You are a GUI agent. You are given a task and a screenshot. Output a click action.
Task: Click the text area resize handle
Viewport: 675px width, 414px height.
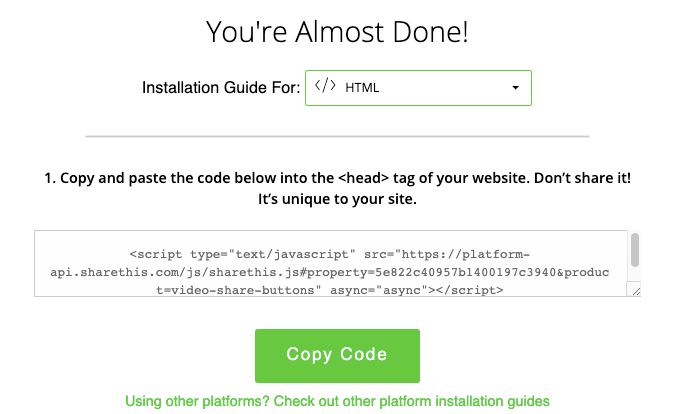click(x=635, y=291)
